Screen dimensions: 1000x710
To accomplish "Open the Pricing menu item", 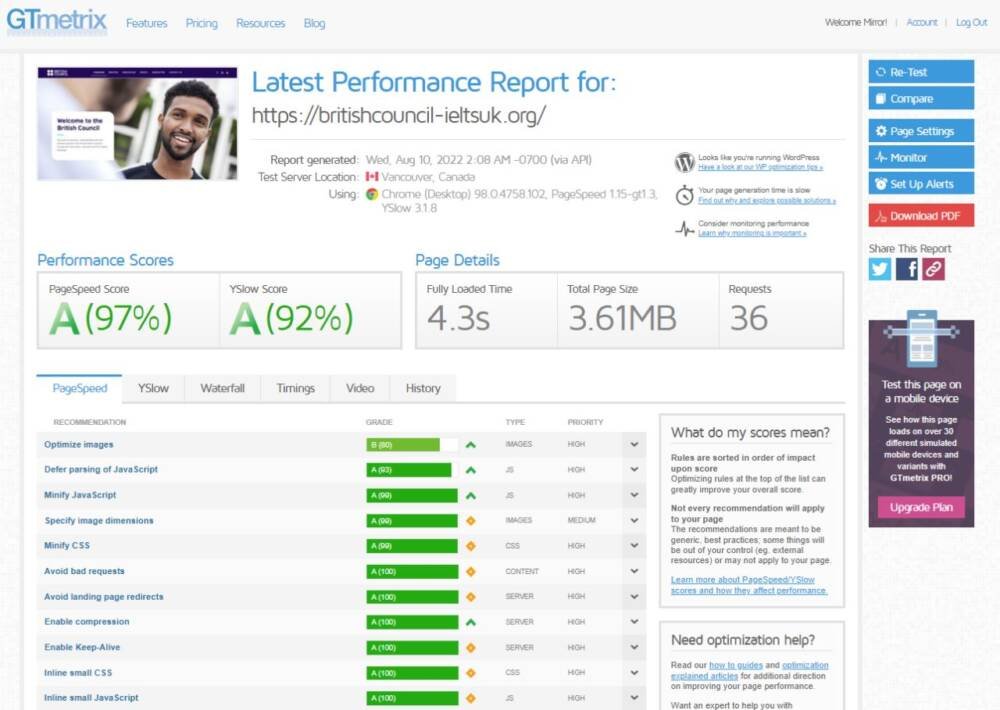I will tap(201, 23).
